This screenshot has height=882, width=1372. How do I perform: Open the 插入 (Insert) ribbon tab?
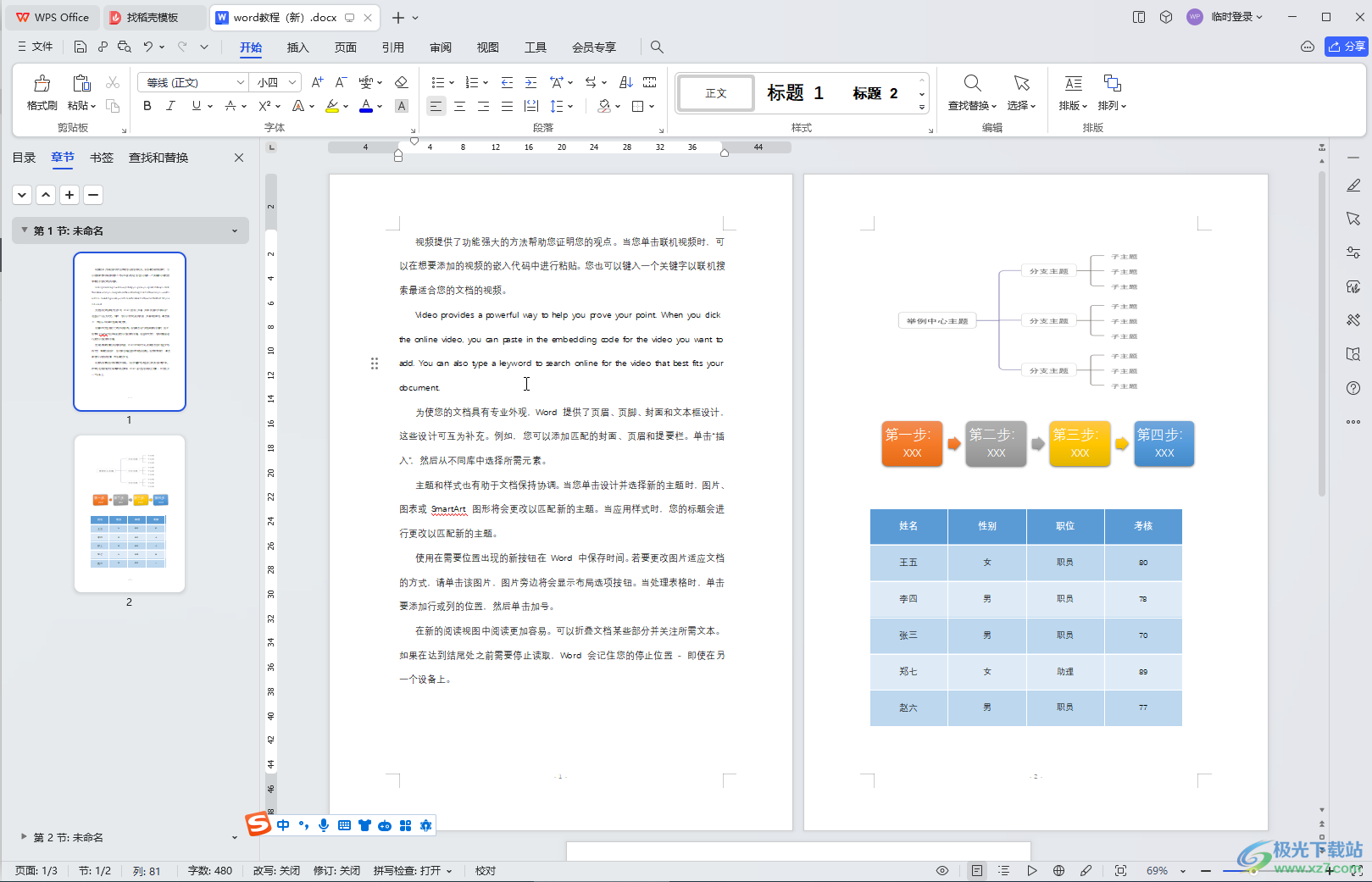point(298,47)
